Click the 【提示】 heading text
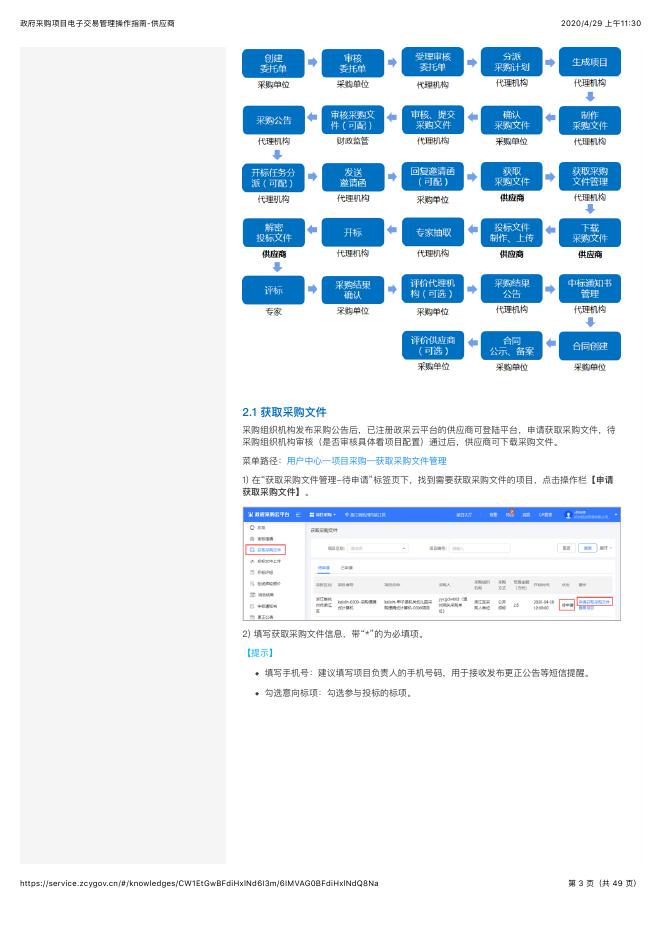The height and width of the screenshot is (936, 662). click(260, 653)
